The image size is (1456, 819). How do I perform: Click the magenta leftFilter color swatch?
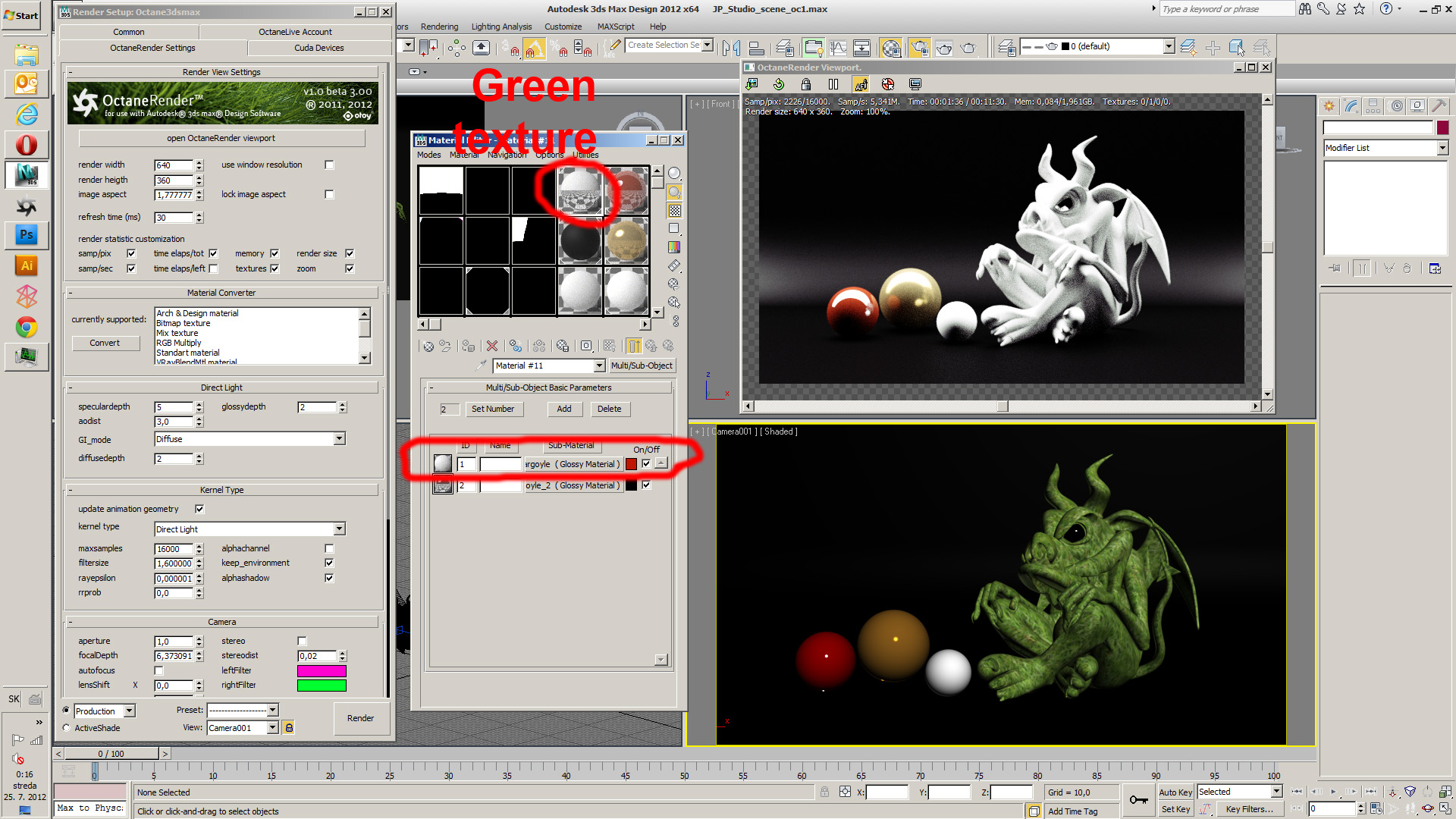pos(322,670)
